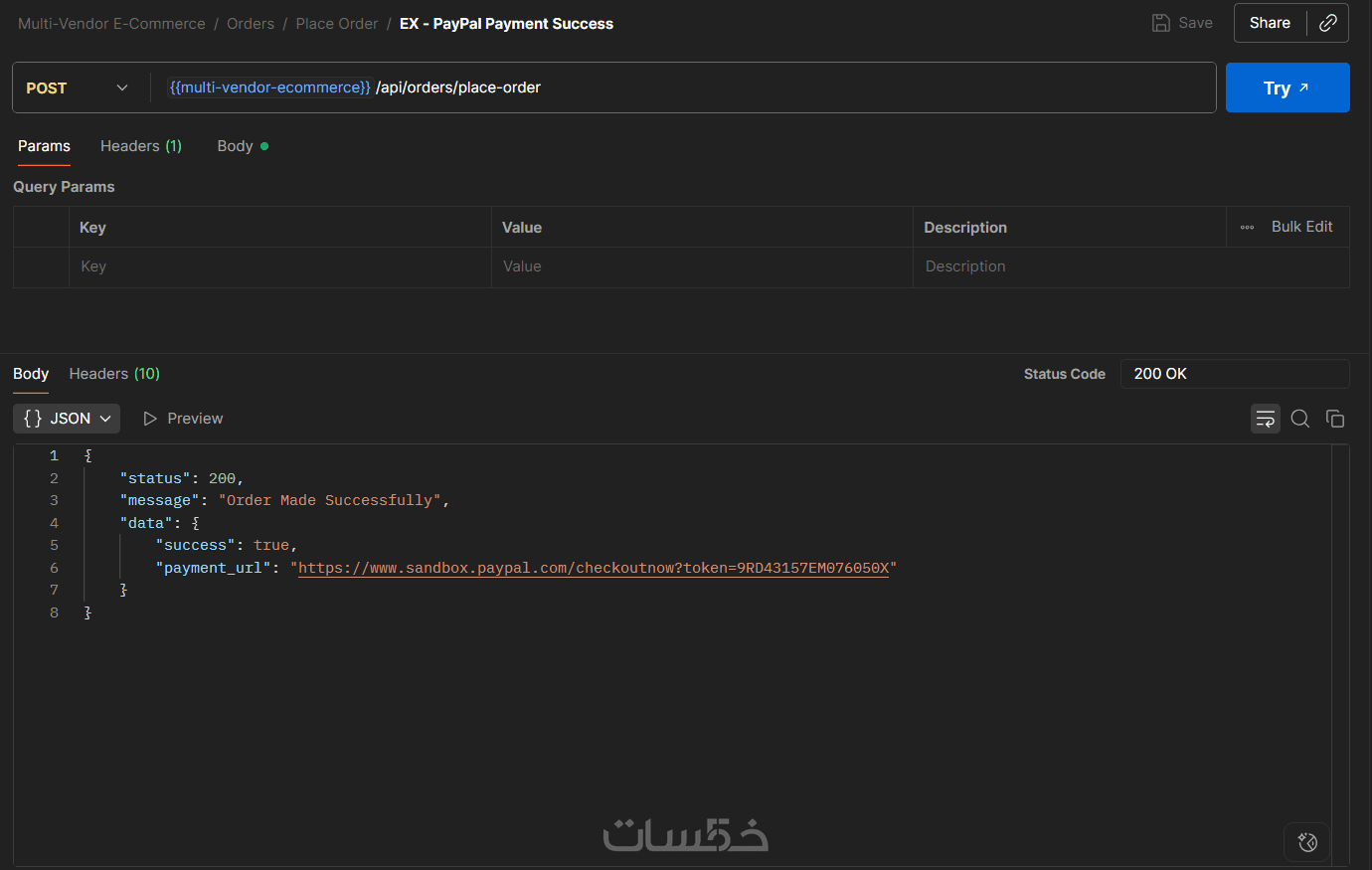Click the Preview play icon
This screenshot has width=1372, height=870.
150,419
